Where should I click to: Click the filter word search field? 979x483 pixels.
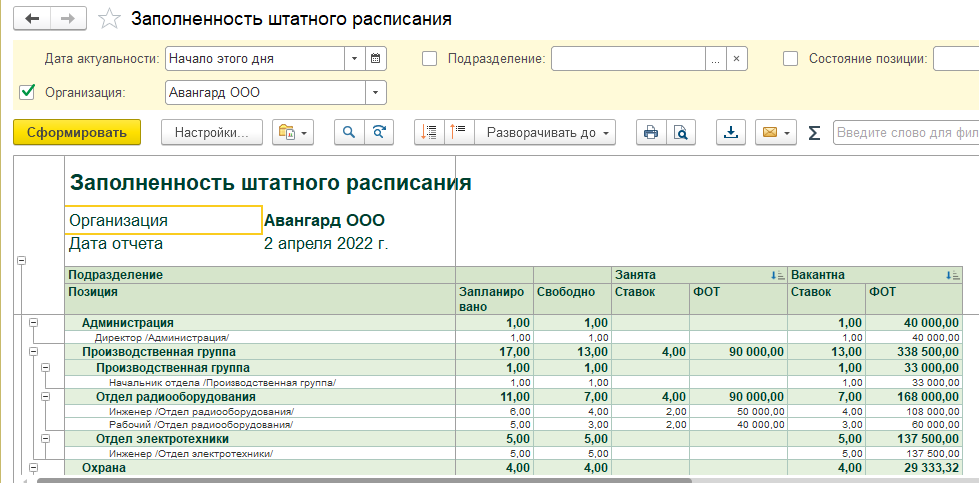tap(905, 132)
